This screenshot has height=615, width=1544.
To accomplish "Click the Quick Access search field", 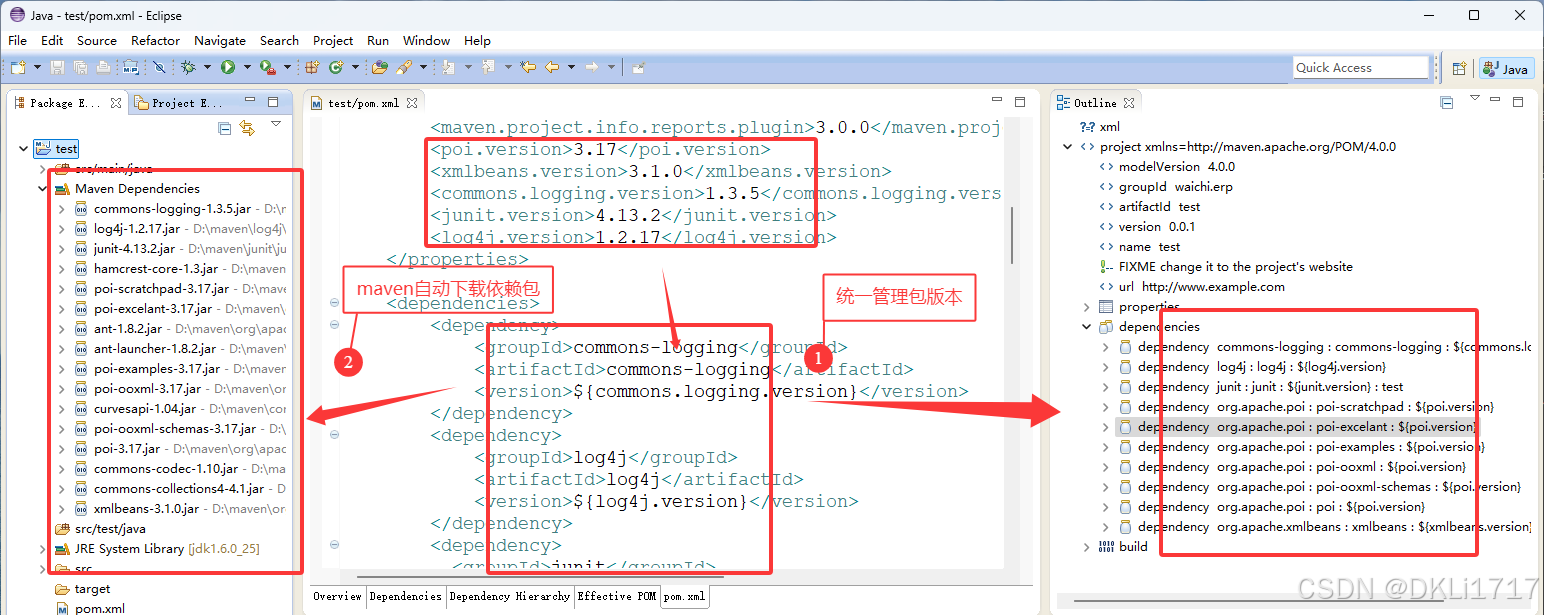I will point(1360,67).
